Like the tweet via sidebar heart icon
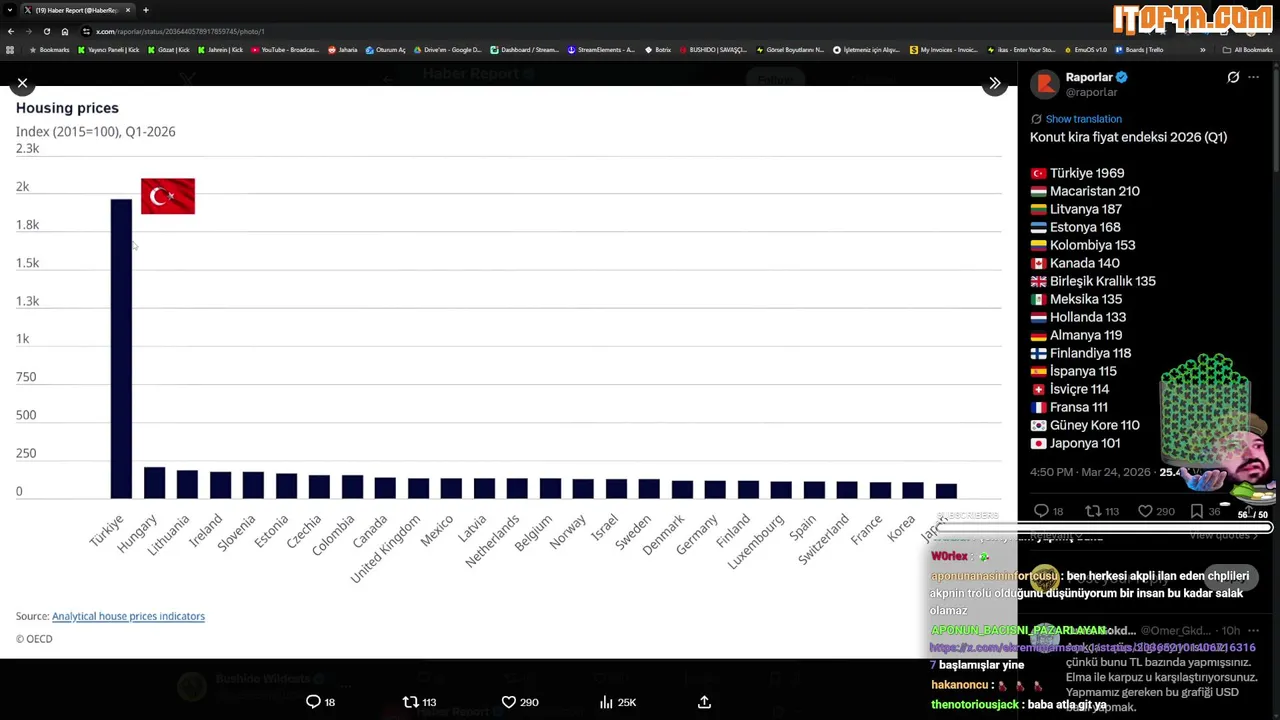 point(1145,511)
